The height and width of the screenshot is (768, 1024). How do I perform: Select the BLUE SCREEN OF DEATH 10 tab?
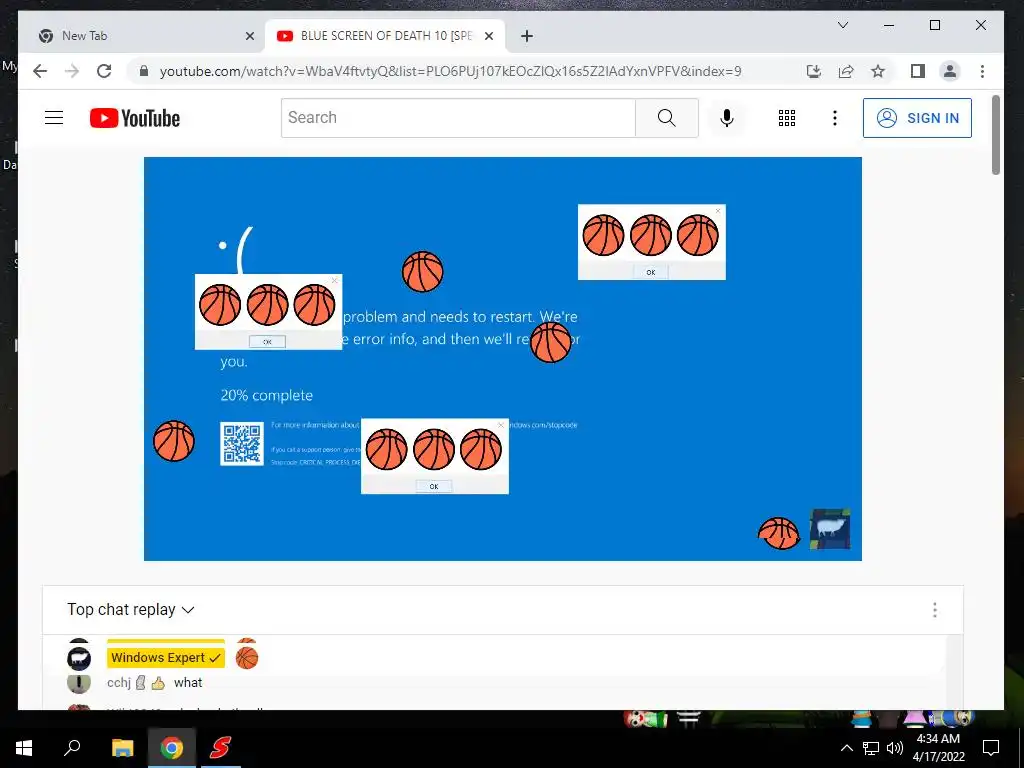coord(386,36)
